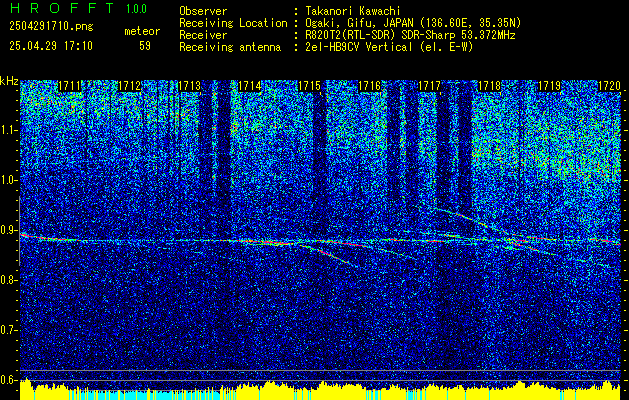The width and height of the screenshot is (629, 400).
Task: Click the Receiver field label
Action: pyautogui.click(x=203, y=35)
